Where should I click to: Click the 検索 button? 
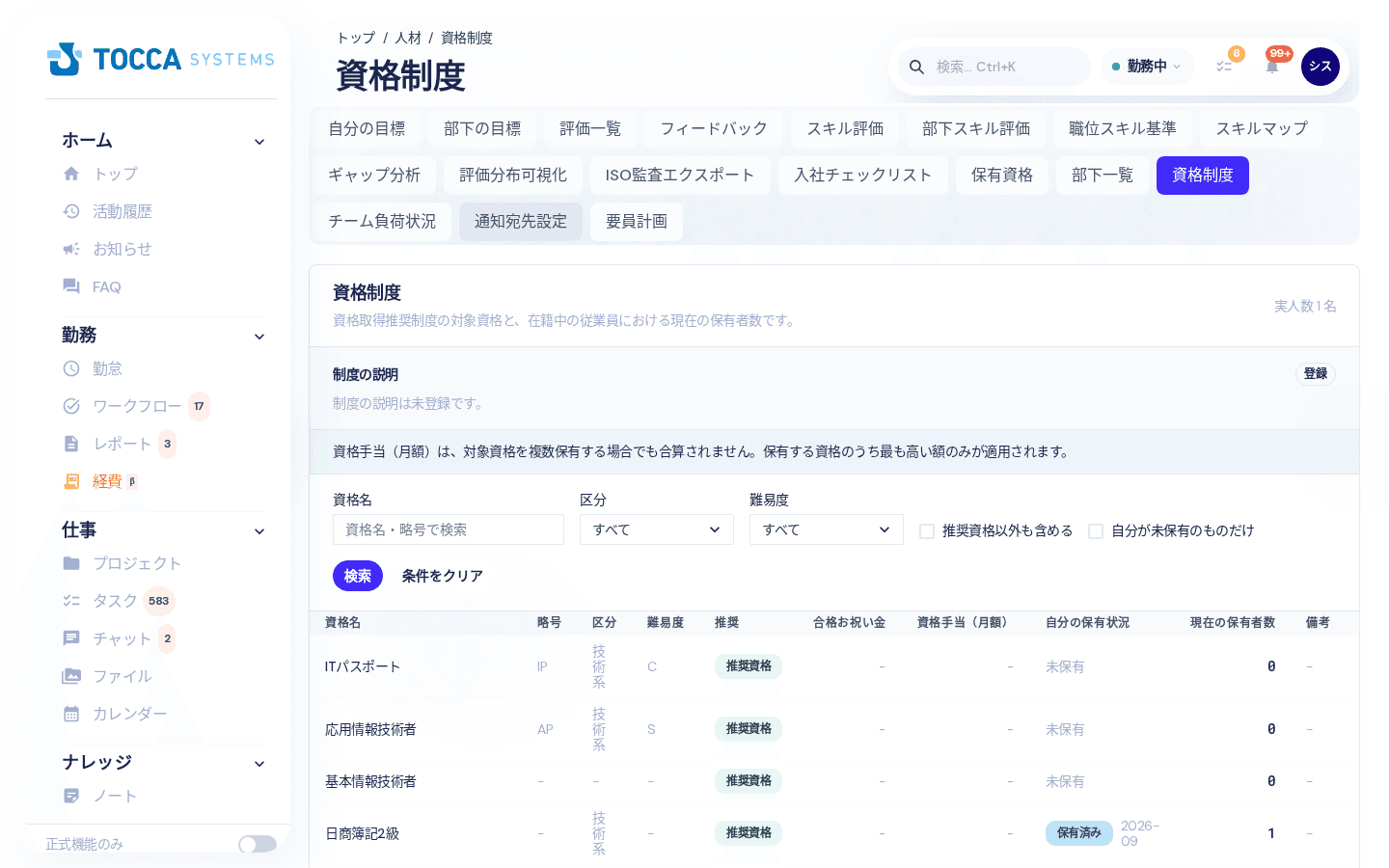(x=358, y=576)
